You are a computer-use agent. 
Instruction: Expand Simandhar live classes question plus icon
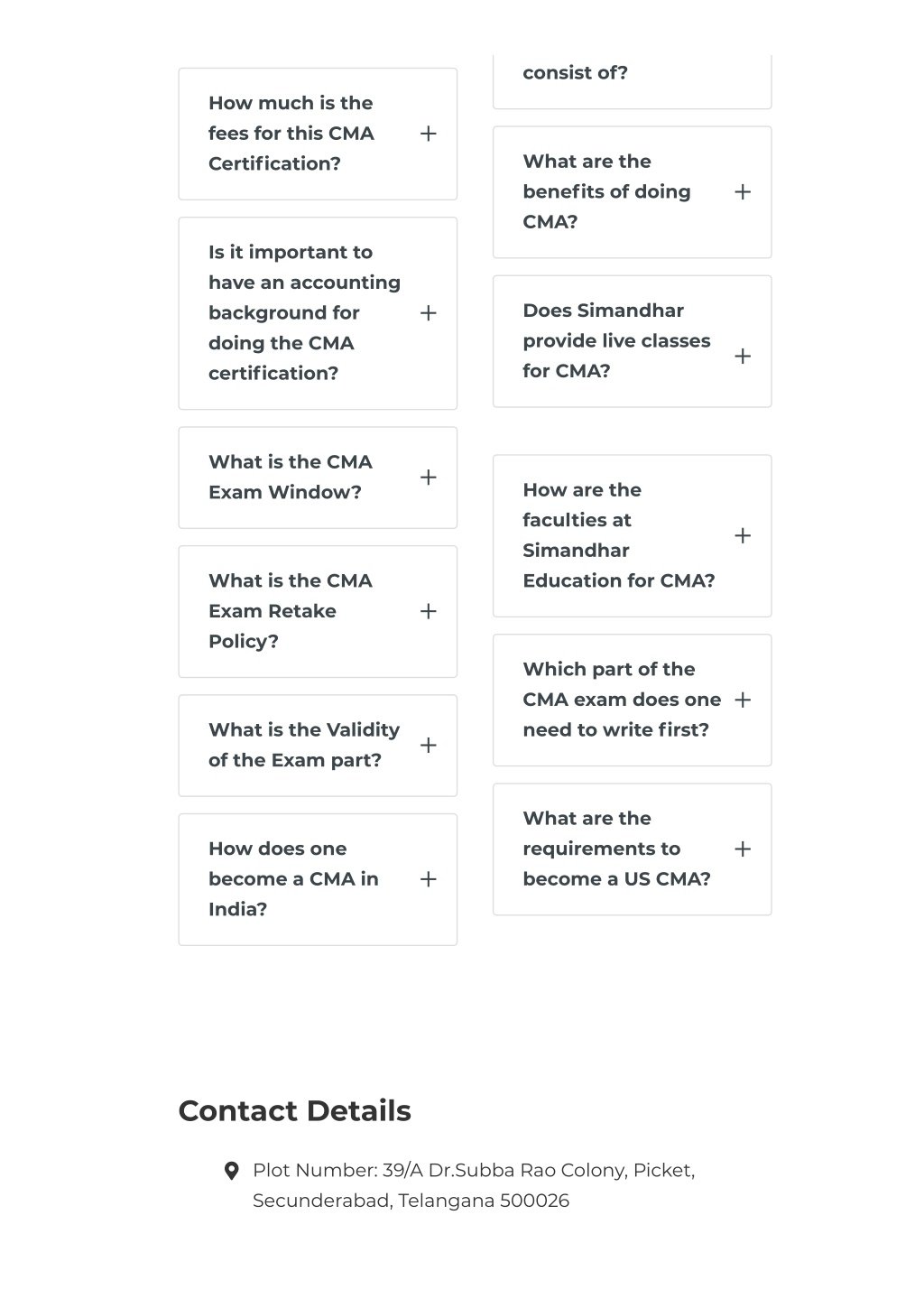743,356
